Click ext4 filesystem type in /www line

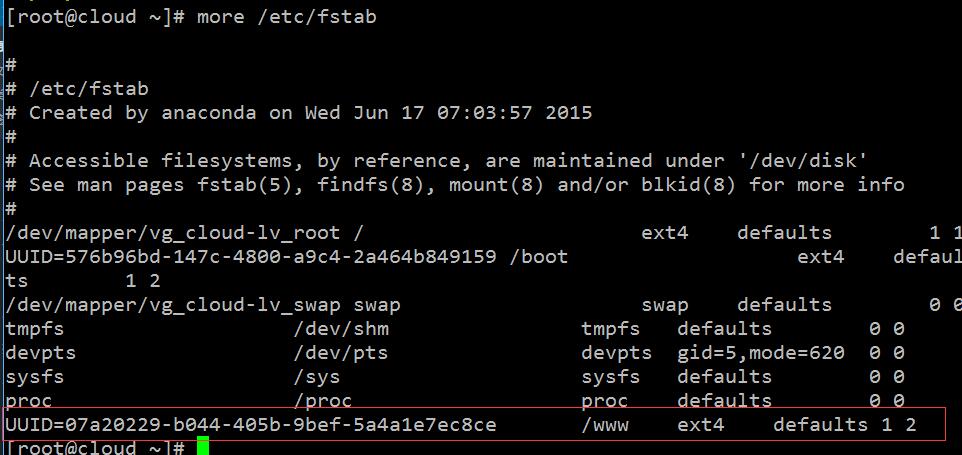[x=701, y=424]
